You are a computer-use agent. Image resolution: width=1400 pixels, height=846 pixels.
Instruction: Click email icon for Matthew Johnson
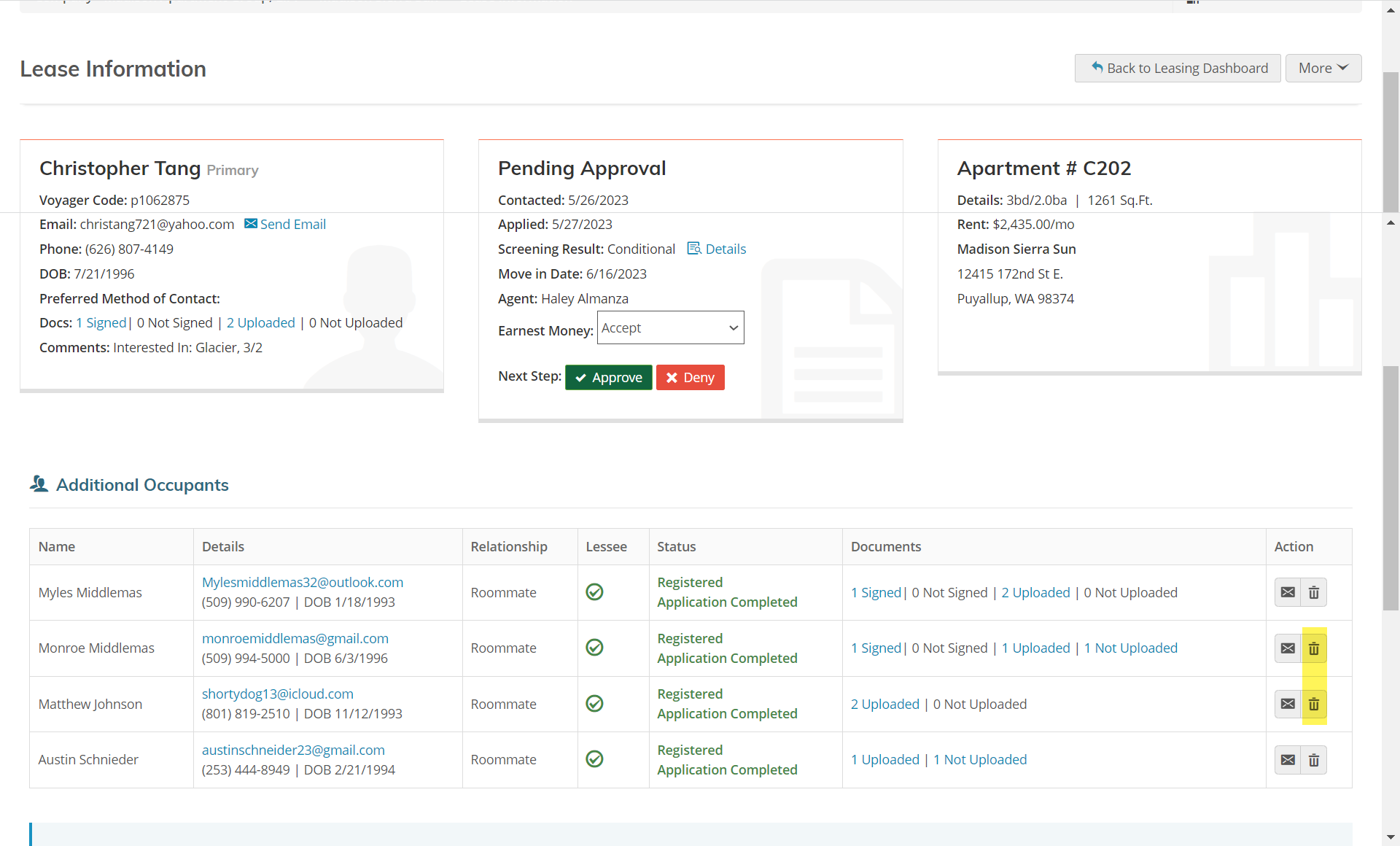point(1288,704)
